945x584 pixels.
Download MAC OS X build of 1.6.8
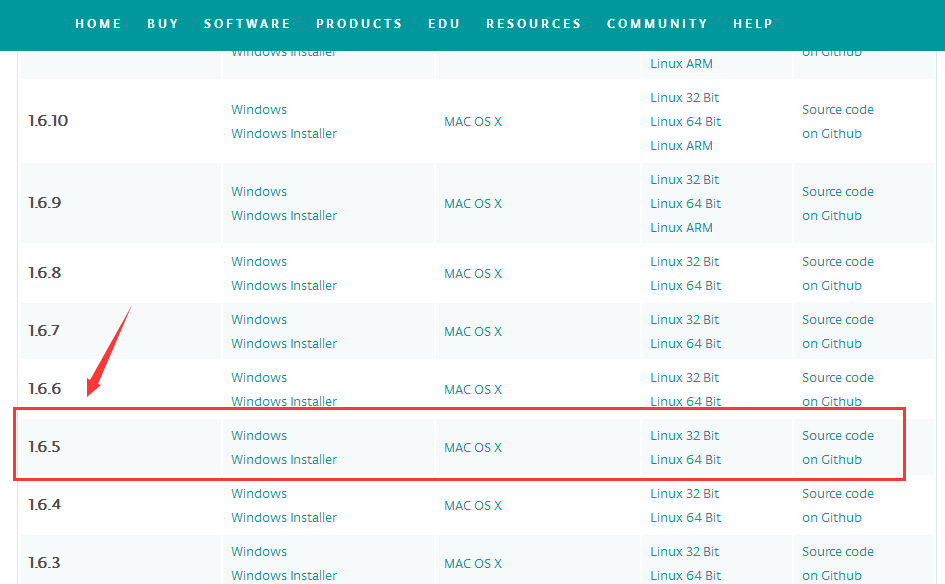[473, 274]
